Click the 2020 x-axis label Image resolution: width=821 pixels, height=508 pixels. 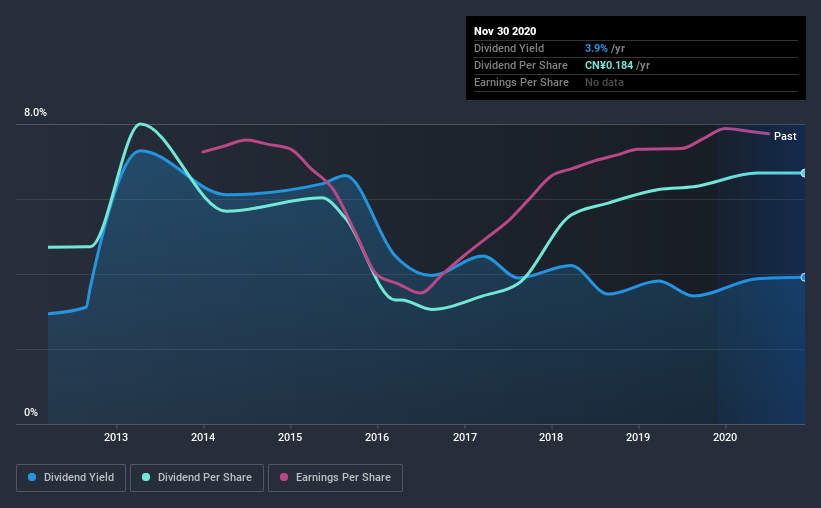coord(725,437)
